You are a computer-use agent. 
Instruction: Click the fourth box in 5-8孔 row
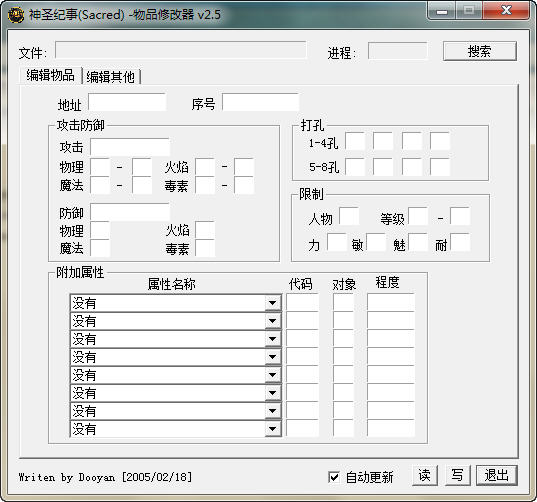click(x=440, y=167)
